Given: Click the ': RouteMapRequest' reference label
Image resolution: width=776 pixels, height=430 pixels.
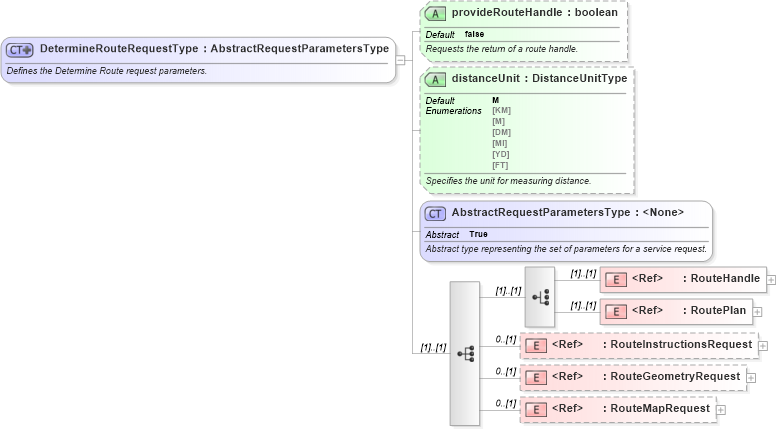Looking at the screenshot, I should (656, 408).
